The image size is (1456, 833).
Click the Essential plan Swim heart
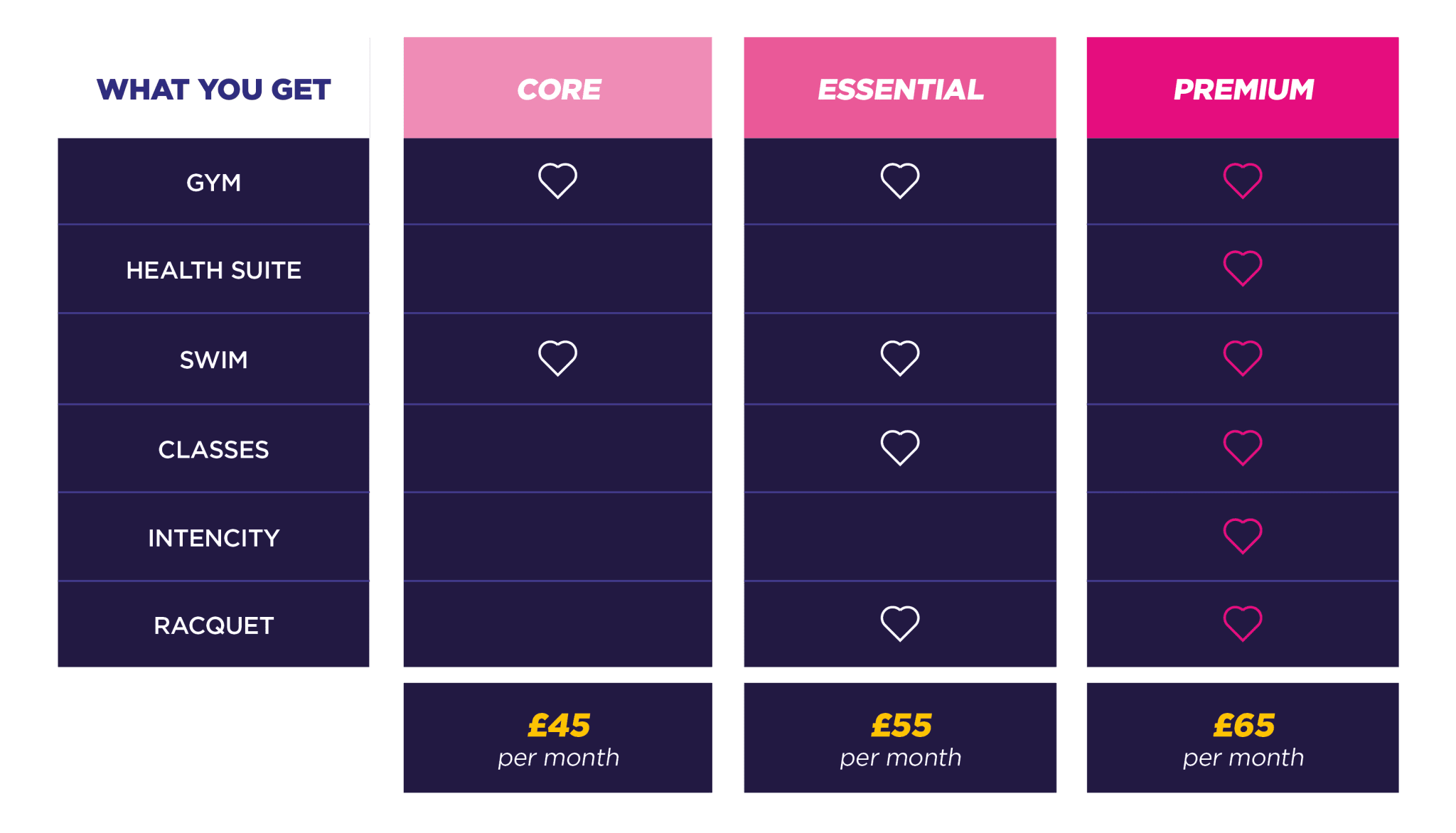pyautogui.click(x=900, y=358)
